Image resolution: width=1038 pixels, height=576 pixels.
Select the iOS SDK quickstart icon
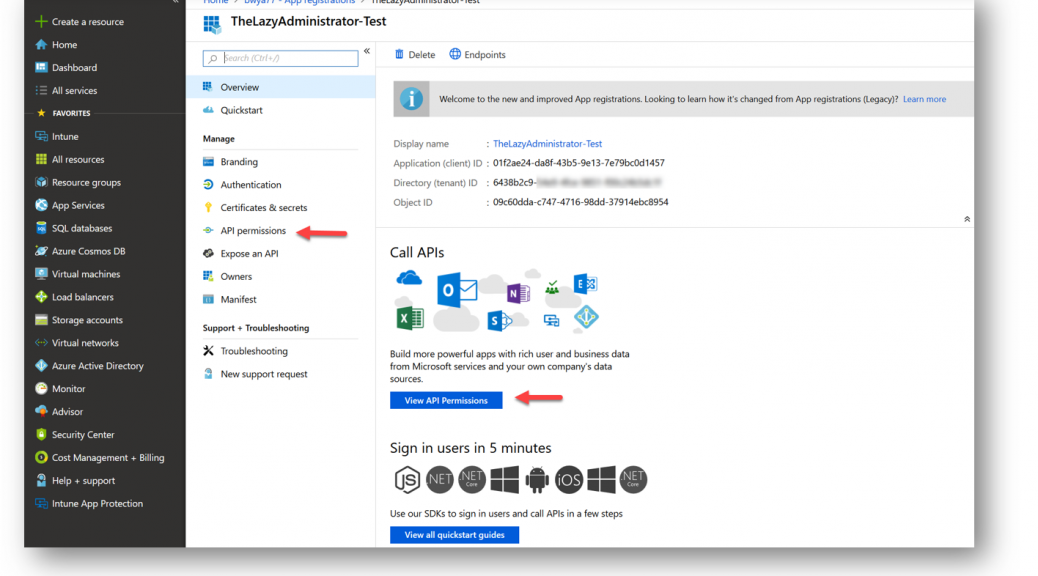click(569, 479)
